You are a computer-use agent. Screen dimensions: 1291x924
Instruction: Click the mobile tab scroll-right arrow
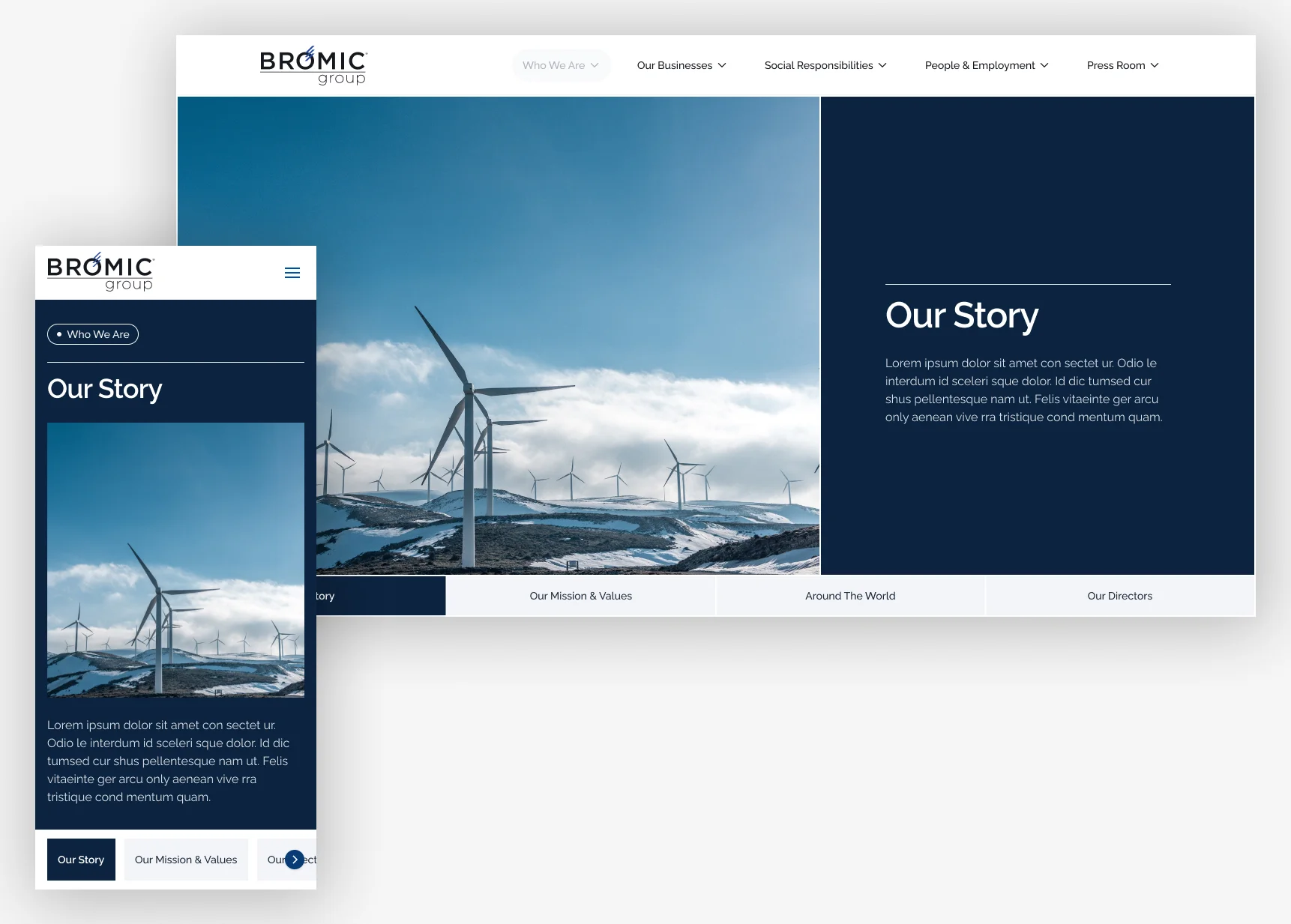coord(295,860)
